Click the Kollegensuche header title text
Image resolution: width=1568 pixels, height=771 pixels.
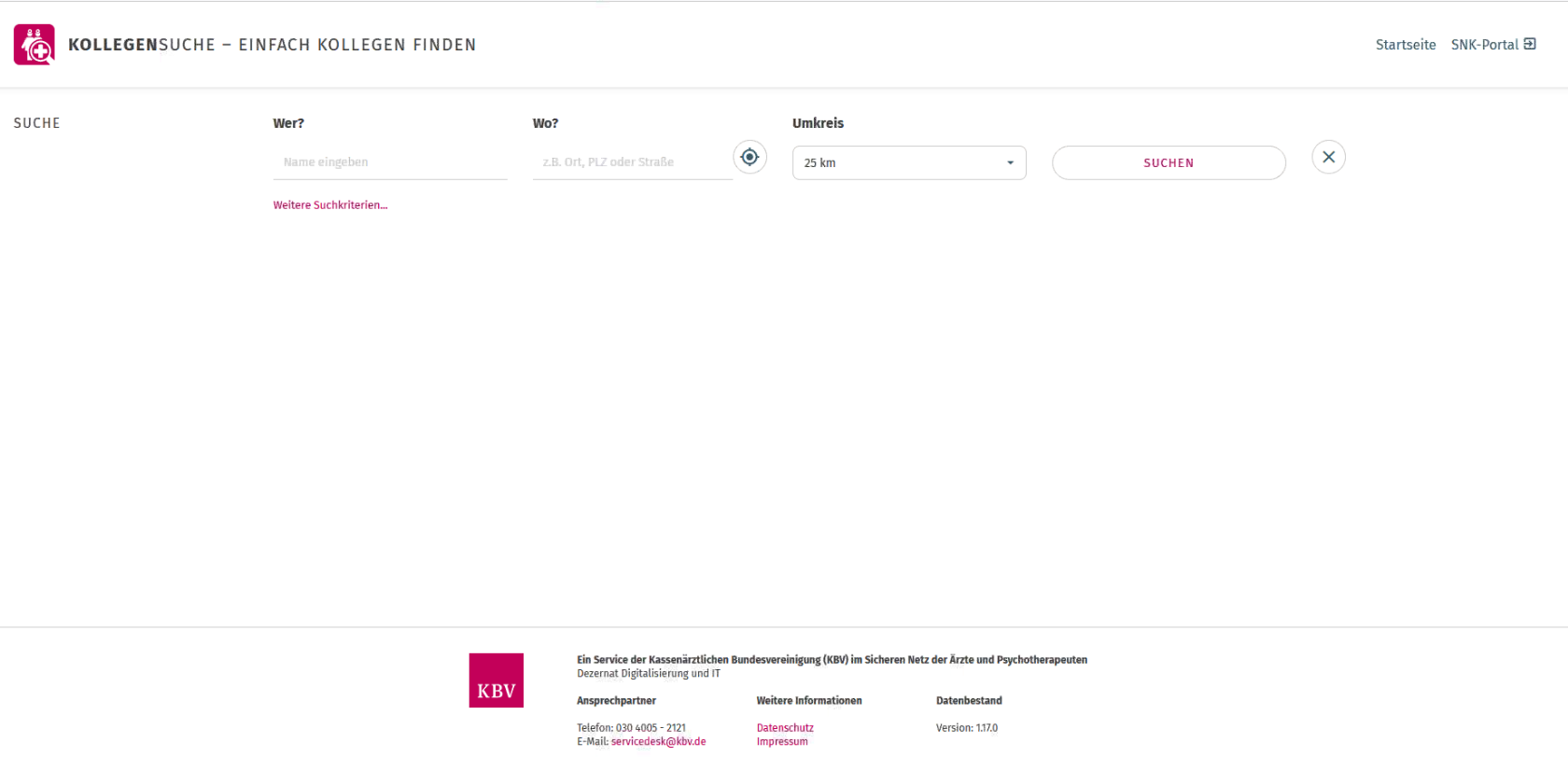(x=272, y=45)
